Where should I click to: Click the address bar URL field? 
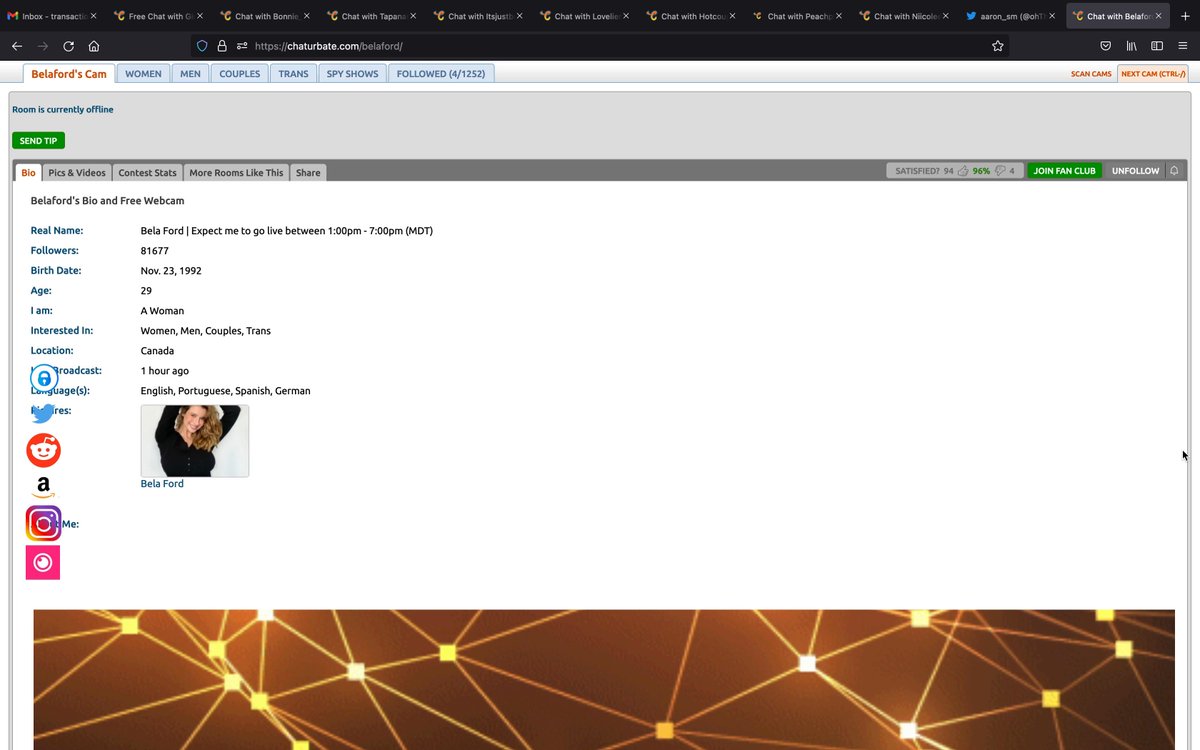(600, 46)
